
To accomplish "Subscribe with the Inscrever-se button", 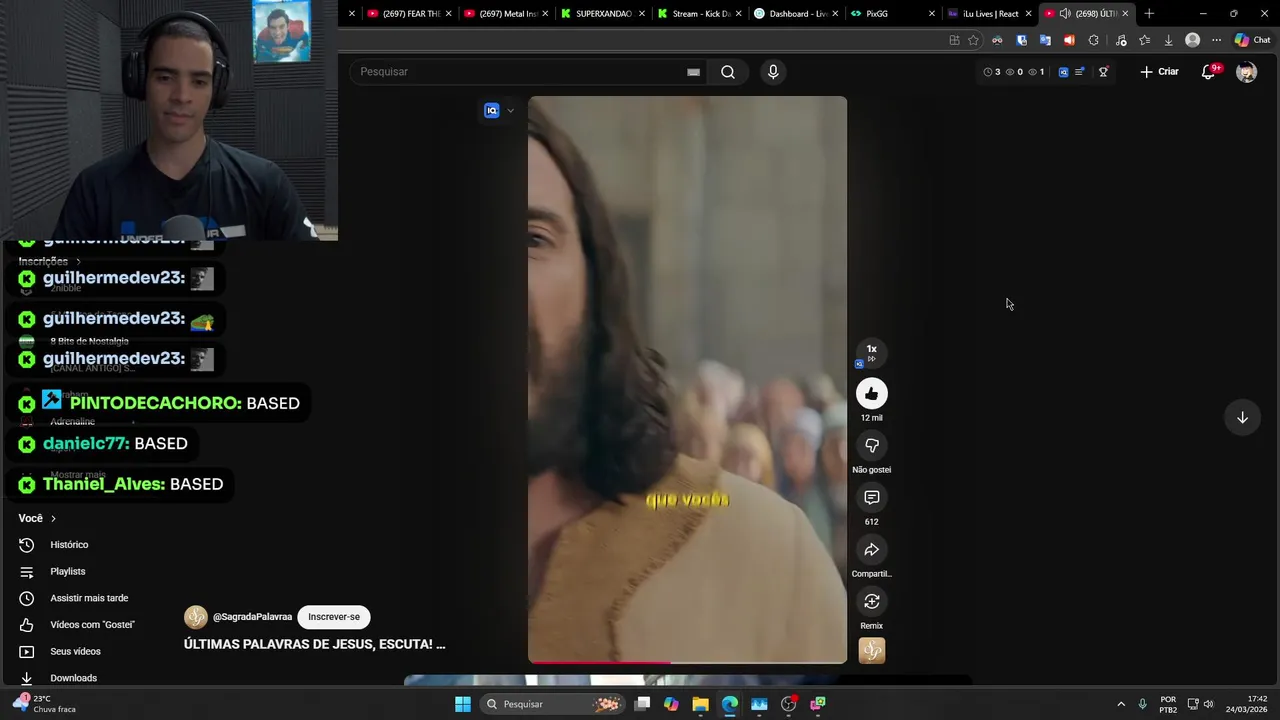I will (x=334, y=617).
